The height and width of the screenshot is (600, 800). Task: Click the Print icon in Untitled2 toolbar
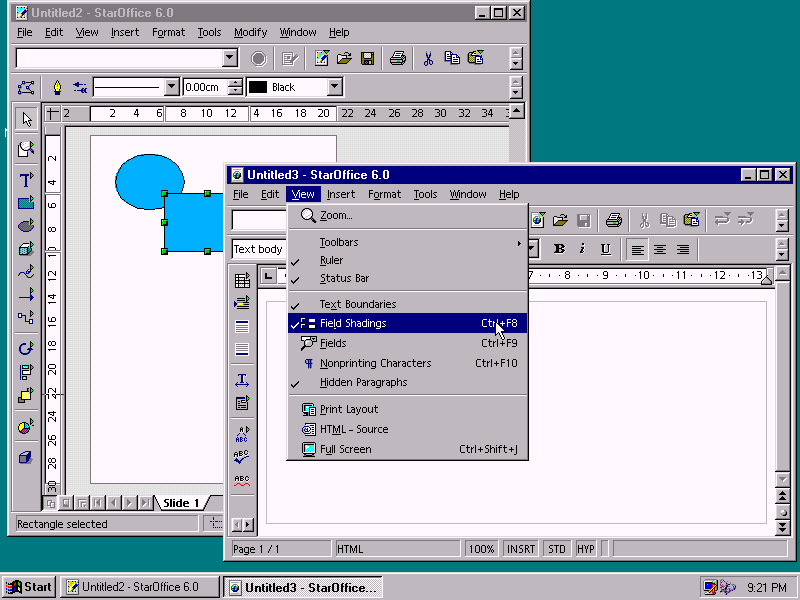(x=397, y=58)
